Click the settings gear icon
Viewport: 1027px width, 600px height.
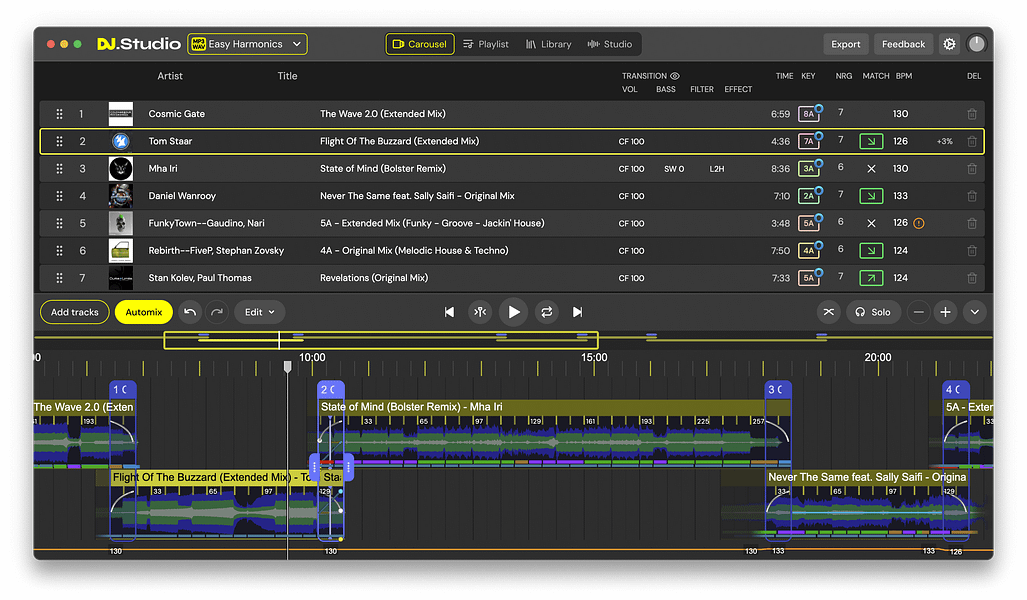pyautogui.click(x=949, y=44)
